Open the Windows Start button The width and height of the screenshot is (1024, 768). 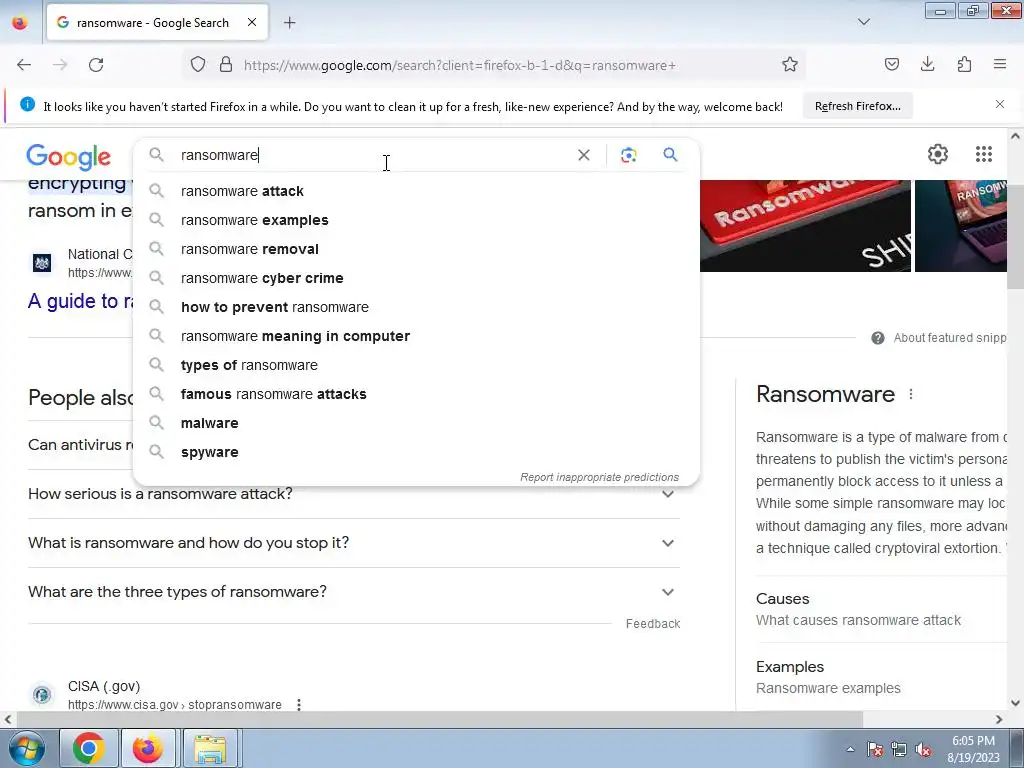click(x=26, y=748)
